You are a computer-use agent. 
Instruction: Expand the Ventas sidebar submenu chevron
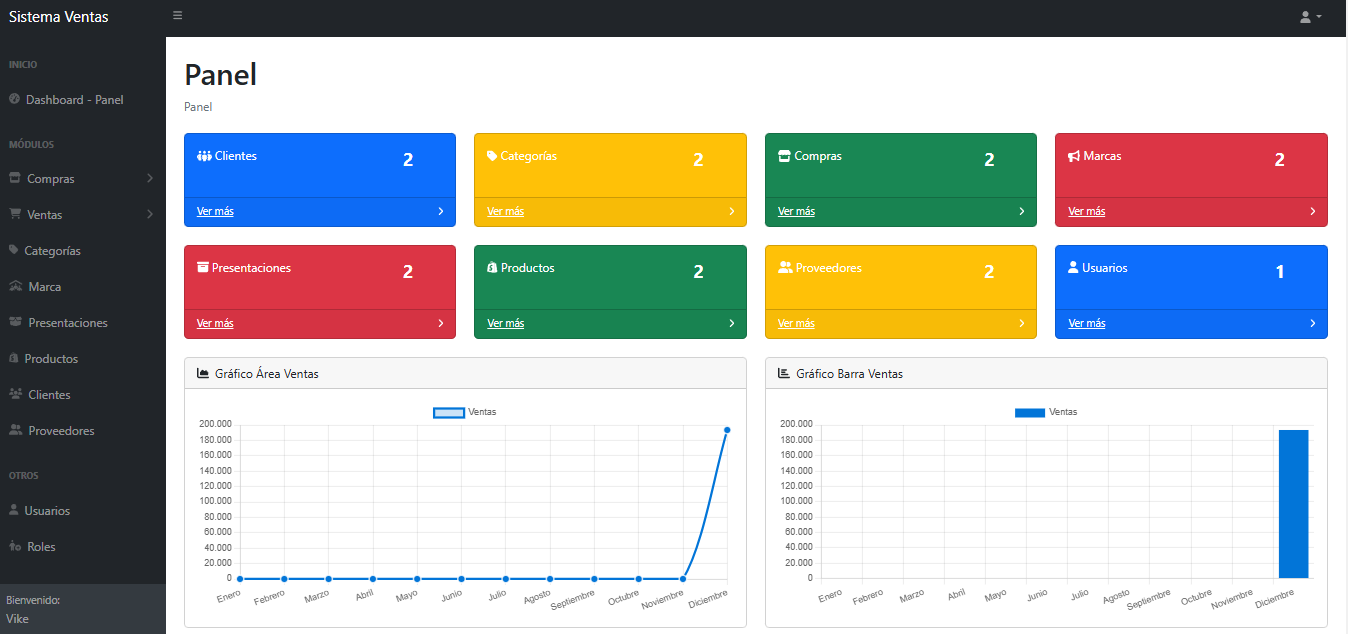click(x=150, y=215)
